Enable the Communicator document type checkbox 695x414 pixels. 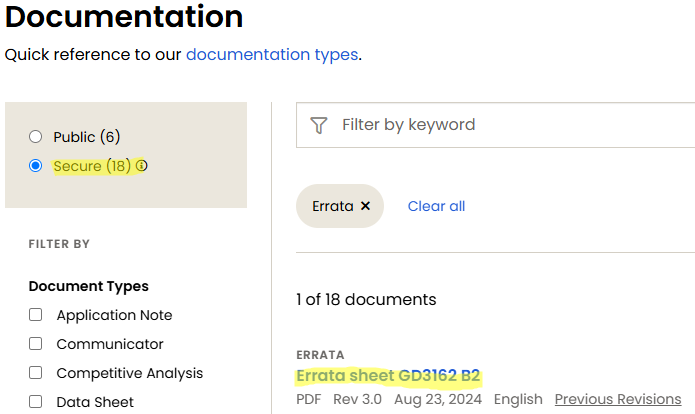(36, 344)
